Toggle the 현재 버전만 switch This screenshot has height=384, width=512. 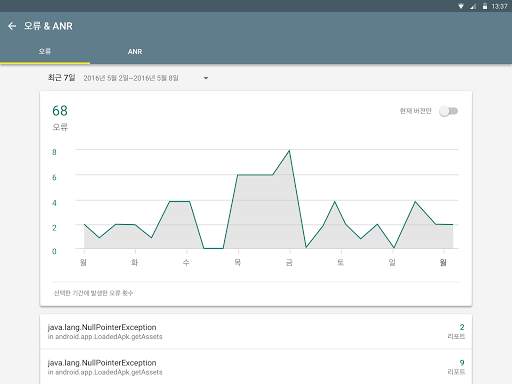point(449,111)
